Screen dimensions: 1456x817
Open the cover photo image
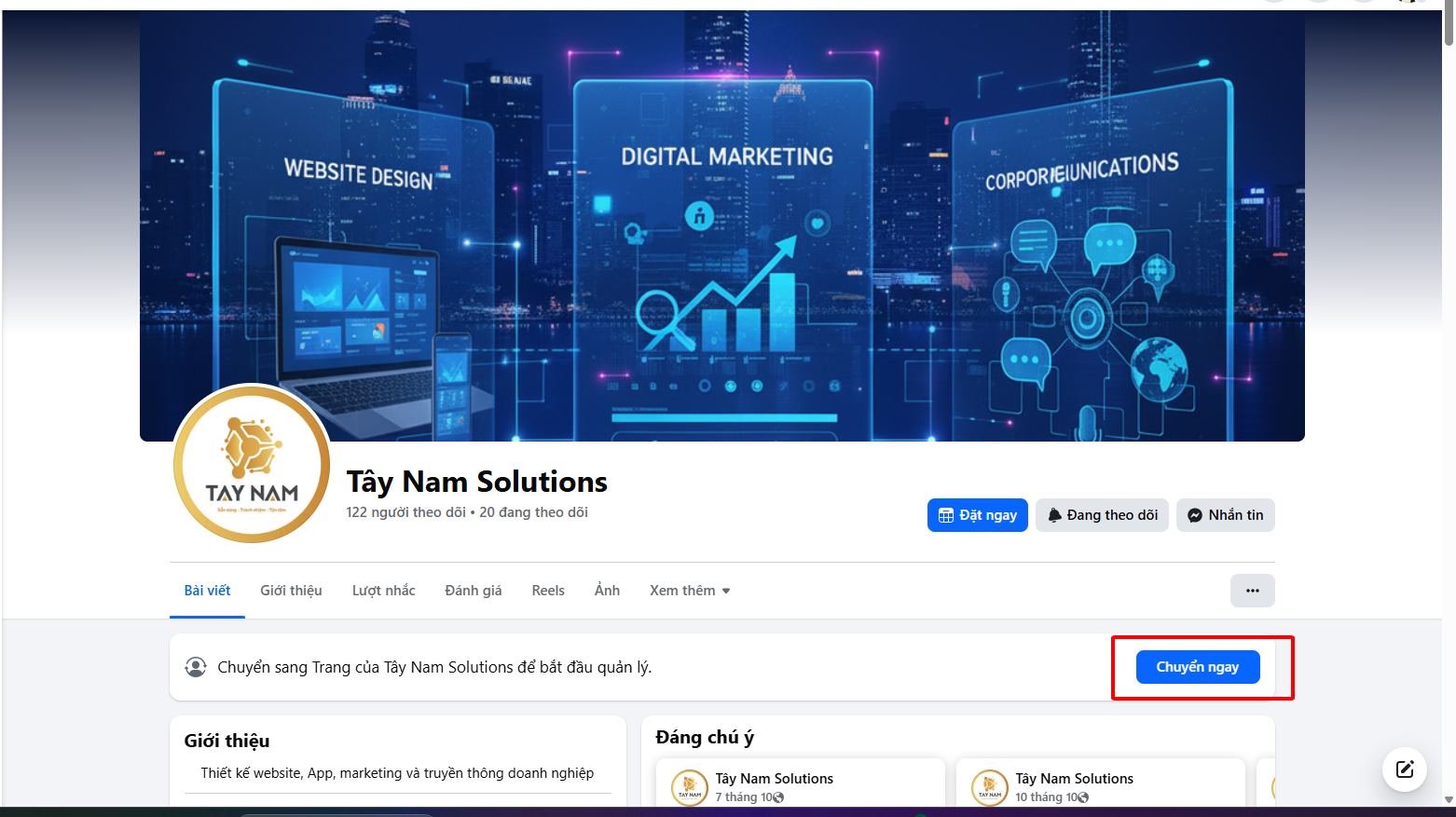tap(722, 225)
